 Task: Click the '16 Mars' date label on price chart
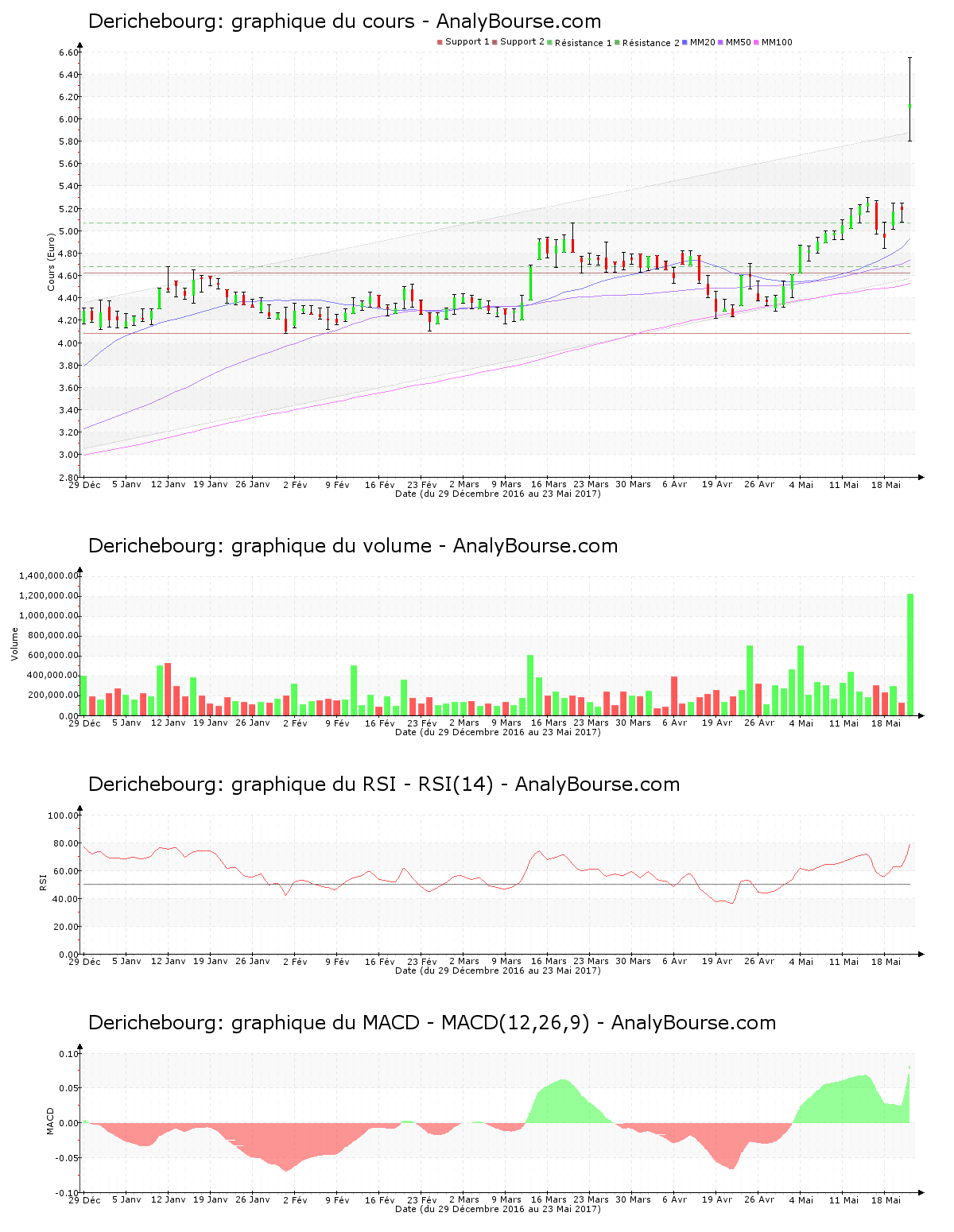click(549, 484)
